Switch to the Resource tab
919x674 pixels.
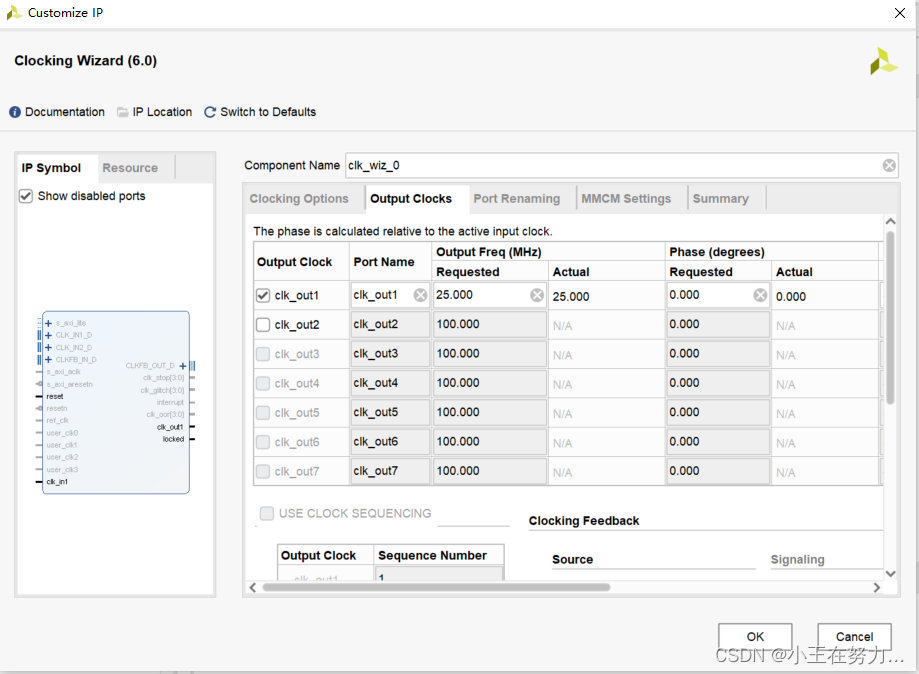coord(130,168)
